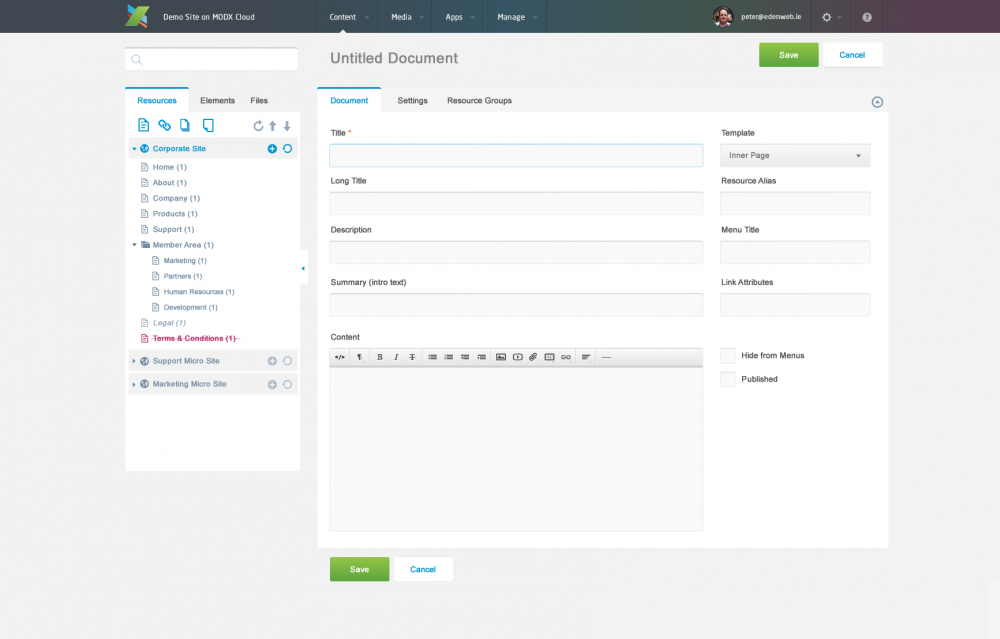Open the Media top menu
The height and width of the screenshot is (639, 1000).
(x=401, y=17)
